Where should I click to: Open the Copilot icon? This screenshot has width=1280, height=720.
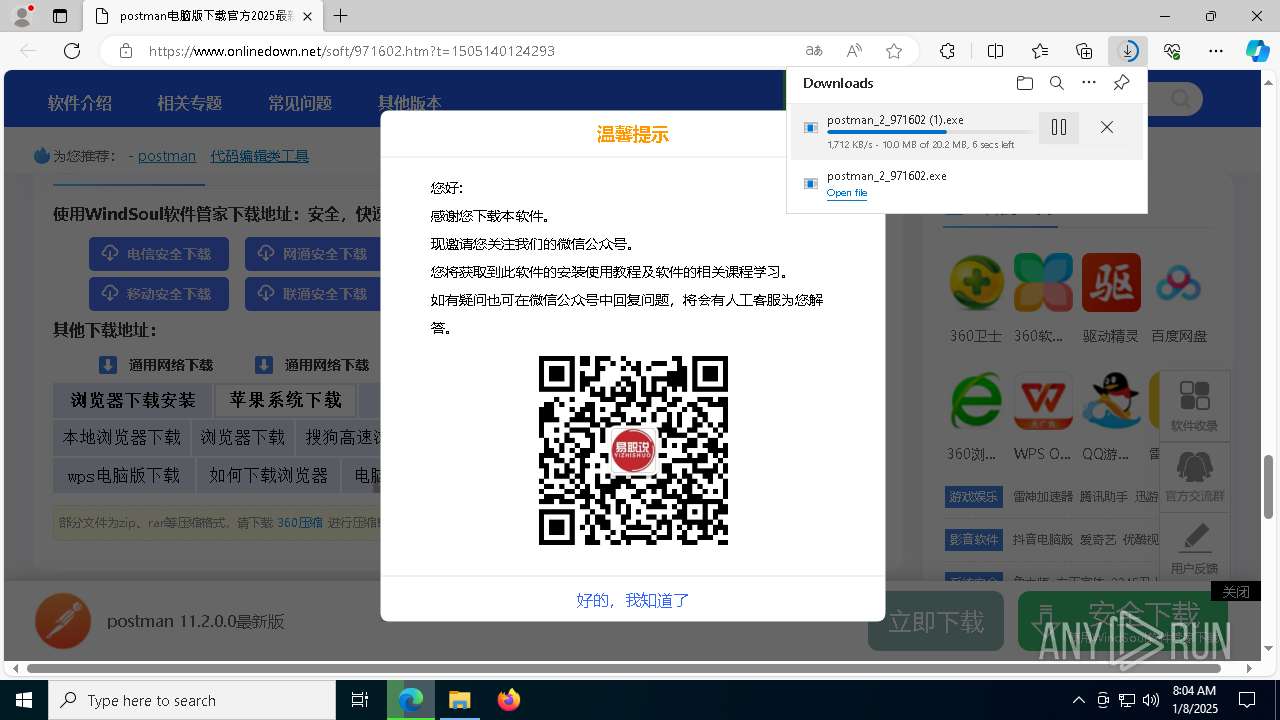coord(1257,51)
